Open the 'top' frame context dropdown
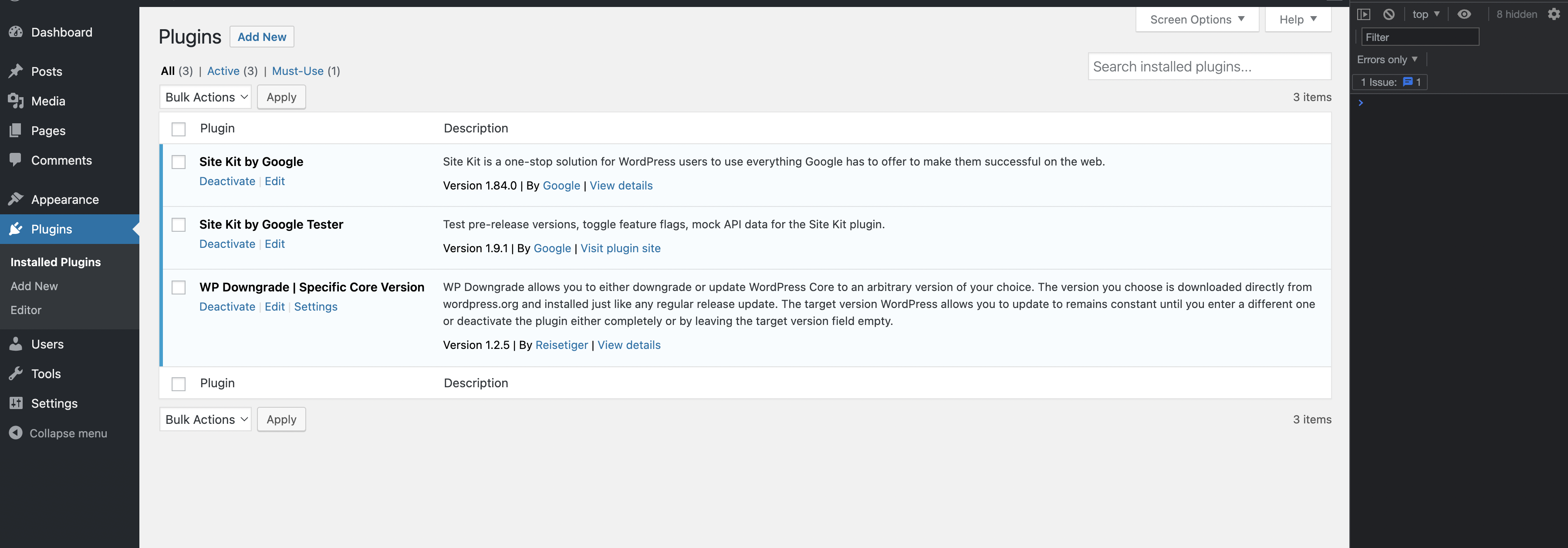1568x548 pixels. [x=1426, y=14]
